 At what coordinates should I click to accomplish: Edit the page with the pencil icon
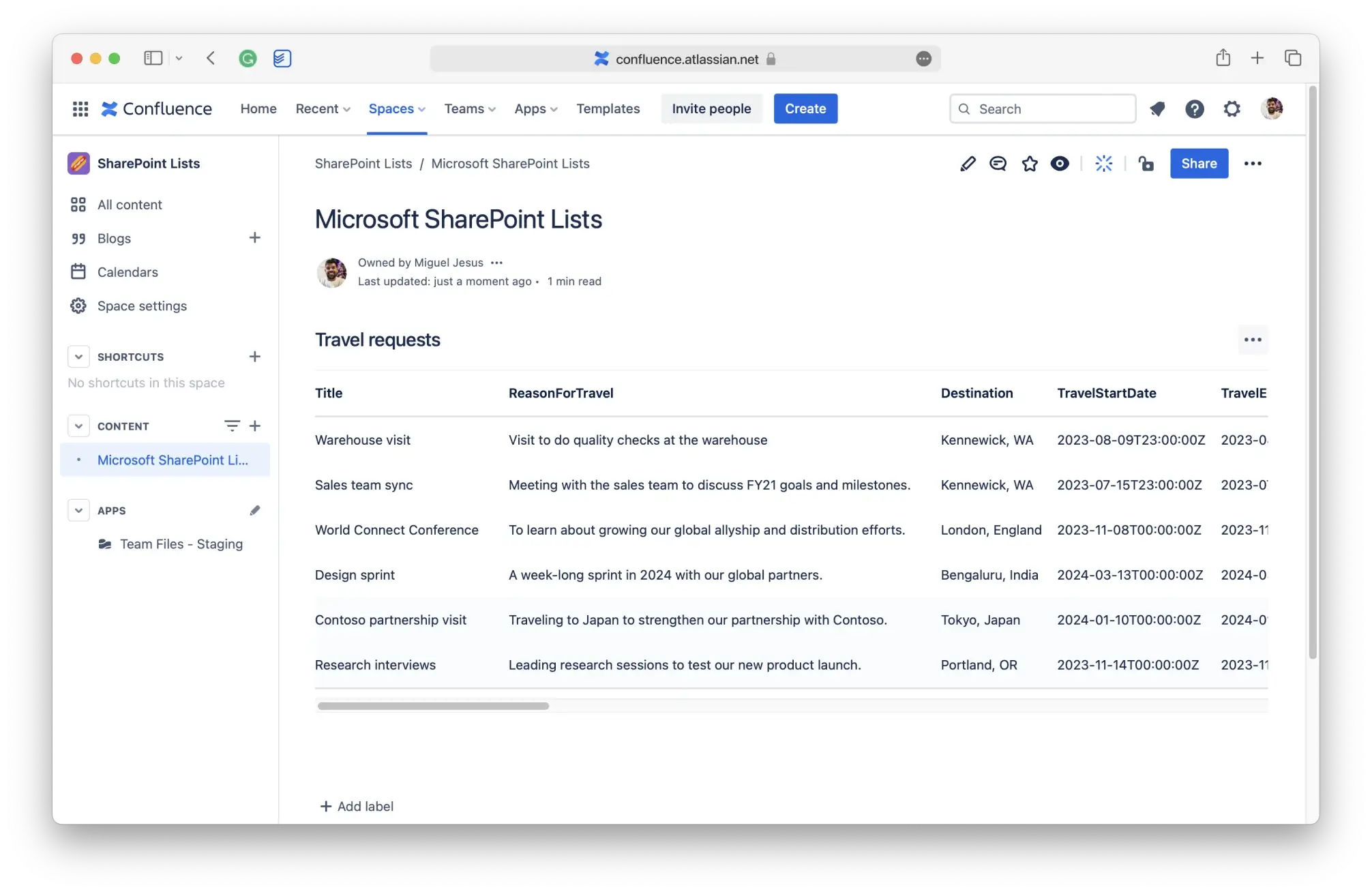[x=968, y=164]
